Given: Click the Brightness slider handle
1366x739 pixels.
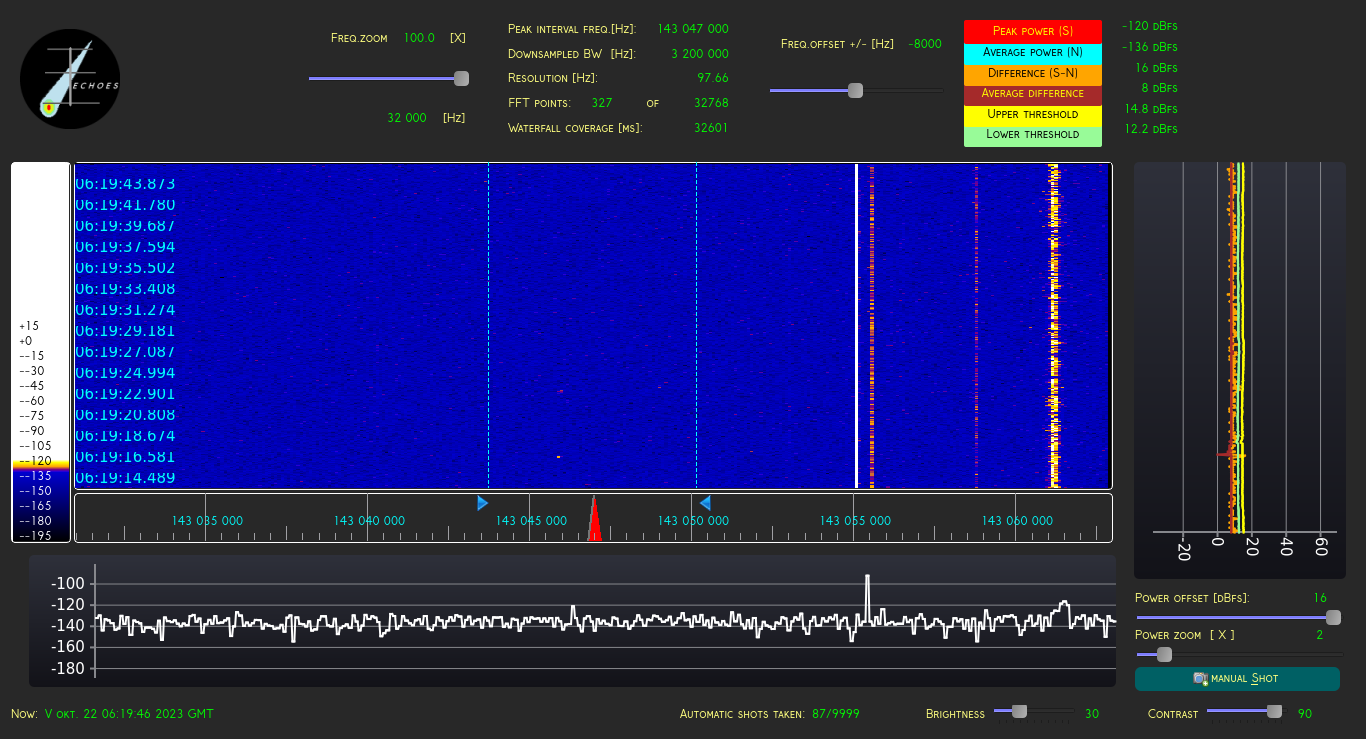Looking at the screenshot, I should coord(1019,712).
